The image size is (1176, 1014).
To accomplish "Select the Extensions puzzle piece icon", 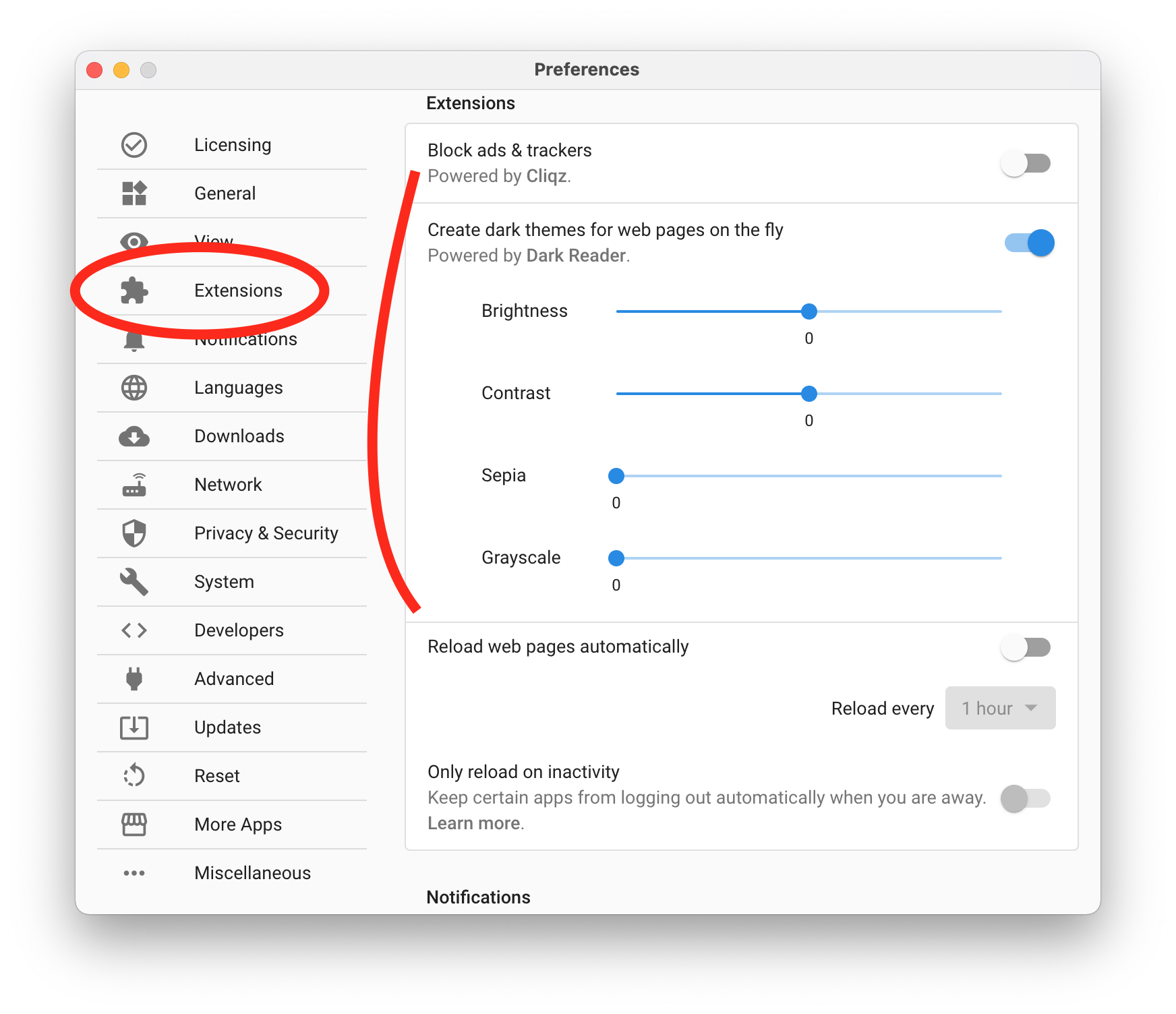I will [134, 291].
